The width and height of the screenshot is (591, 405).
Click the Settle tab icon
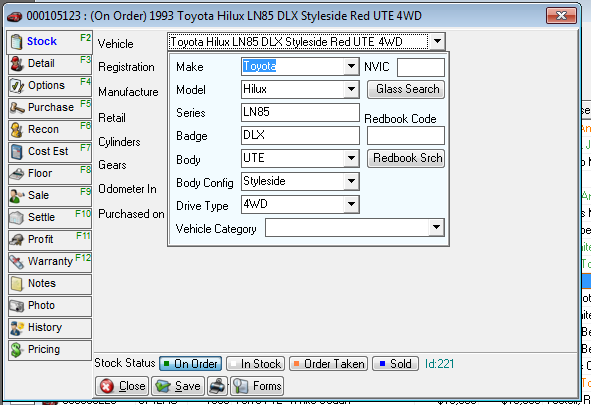(x=17, y=218)
